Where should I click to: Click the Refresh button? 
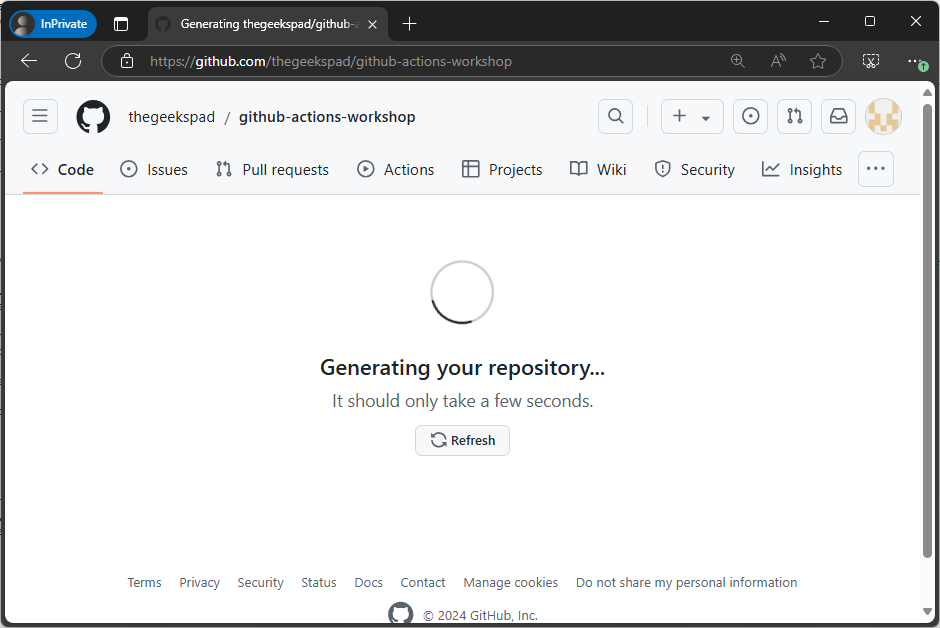pos(462,440)
